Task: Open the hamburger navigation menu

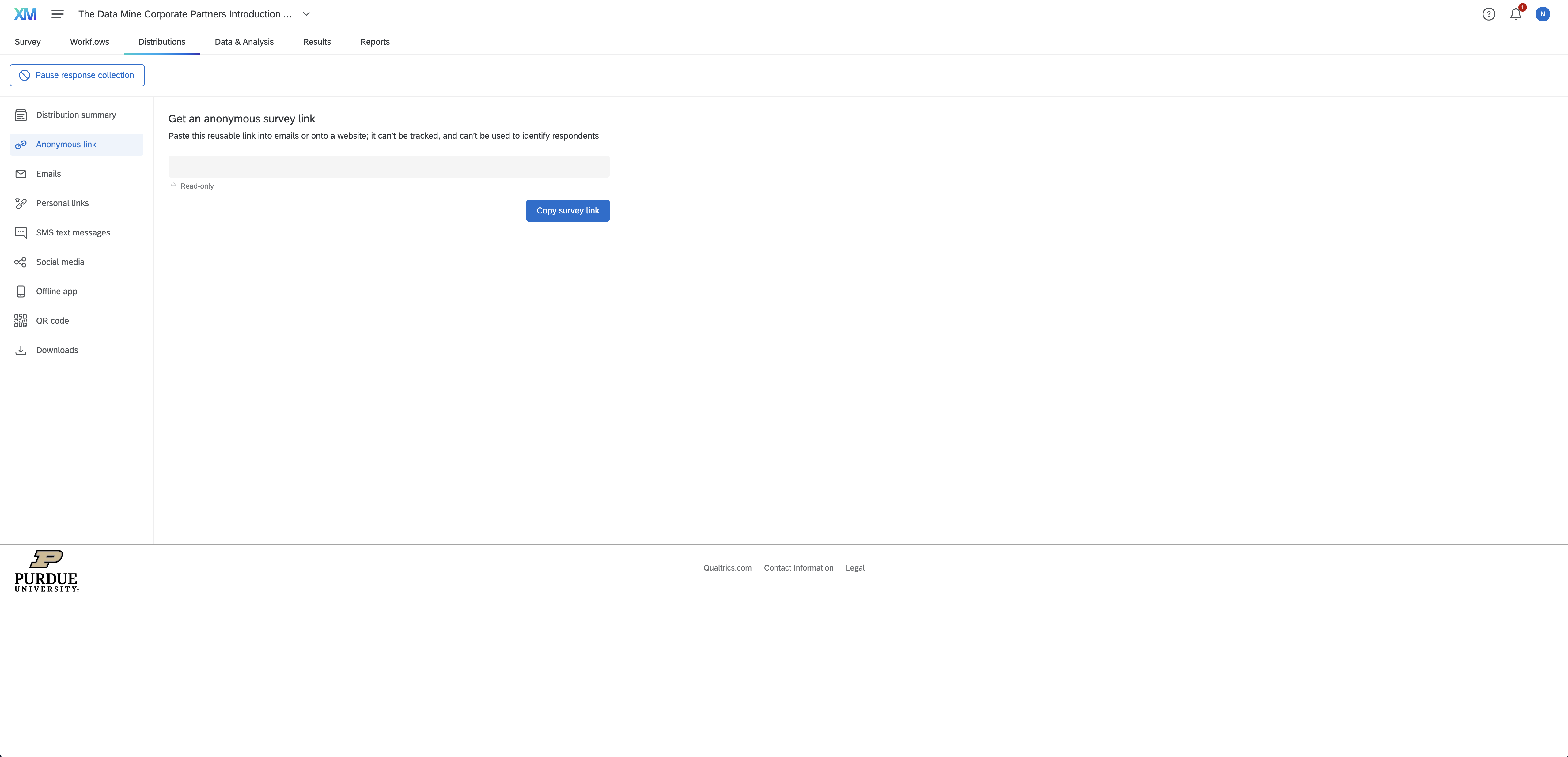Action: click(57, 14)
